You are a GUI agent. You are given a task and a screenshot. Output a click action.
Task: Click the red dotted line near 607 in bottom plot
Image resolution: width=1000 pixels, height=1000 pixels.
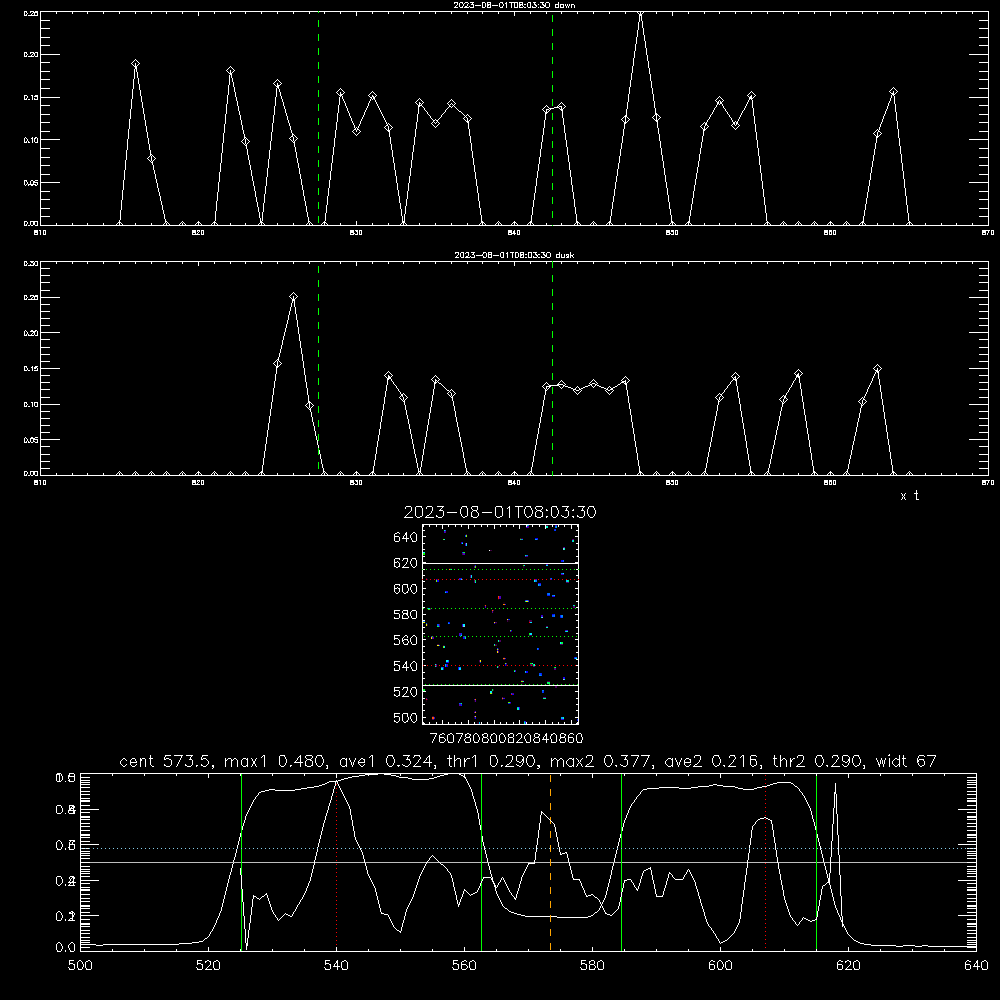(765, 862)
